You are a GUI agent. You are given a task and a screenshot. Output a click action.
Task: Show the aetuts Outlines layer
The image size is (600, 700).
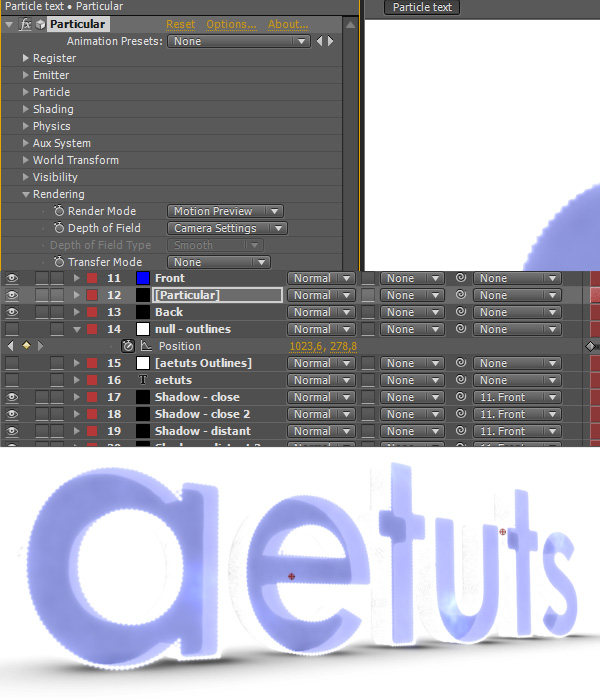pyautogui.click(x=12, y=363)
